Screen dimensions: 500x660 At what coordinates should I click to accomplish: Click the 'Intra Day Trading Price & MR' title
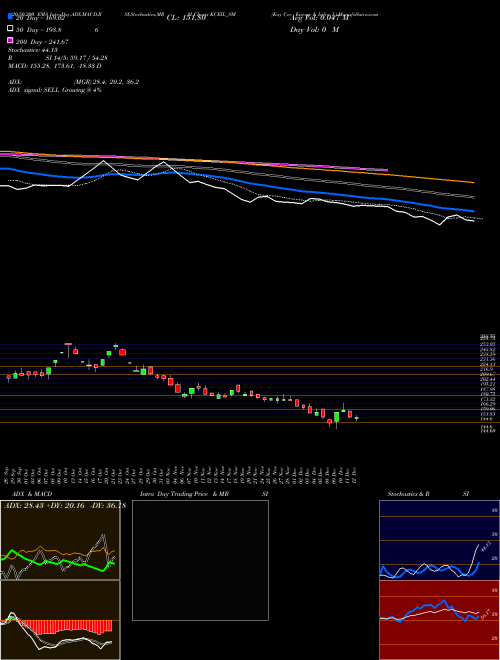click(x=184, y=494)
